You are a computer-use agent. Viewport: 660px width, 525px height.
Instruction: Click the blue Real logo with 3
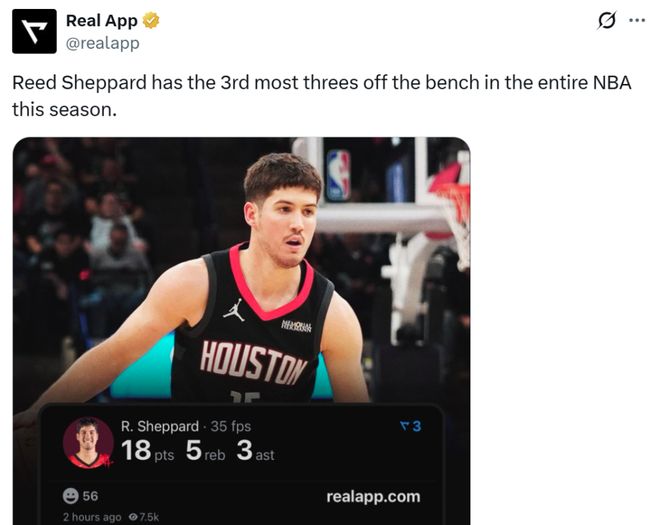click(410, 427)
